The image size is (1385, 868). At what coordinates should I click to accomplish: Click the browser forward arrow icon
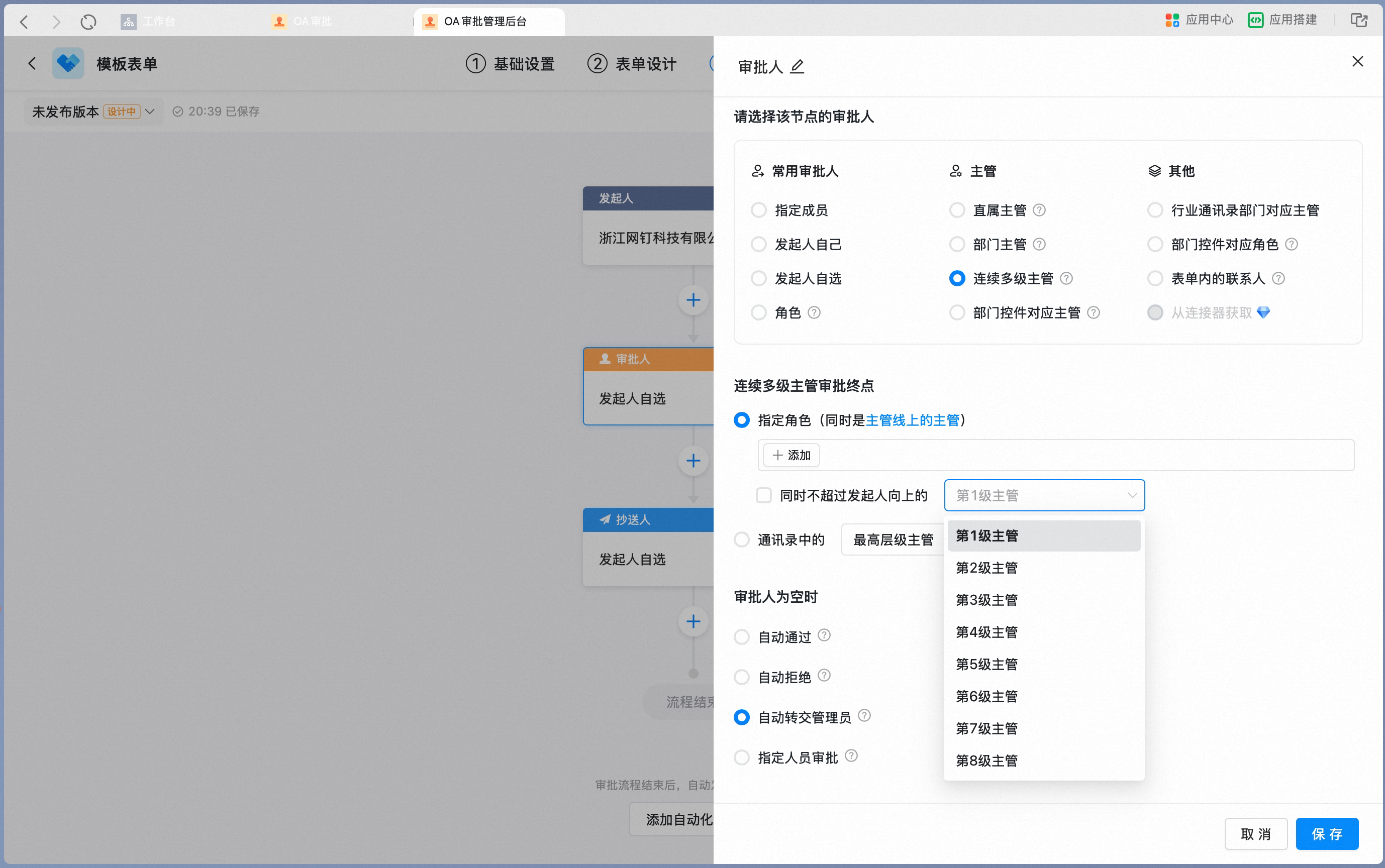coord(56,22)
